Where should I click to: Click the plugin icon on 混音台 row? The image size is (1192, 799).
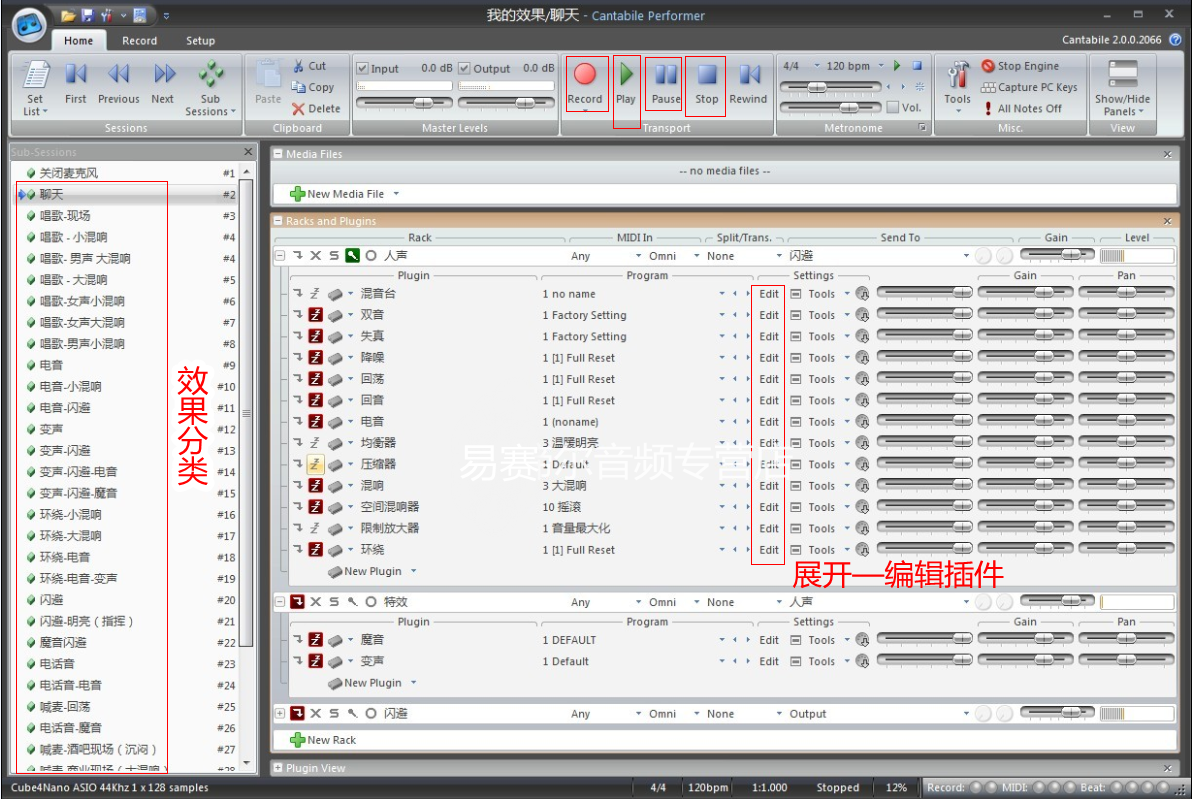coord(335,293)
